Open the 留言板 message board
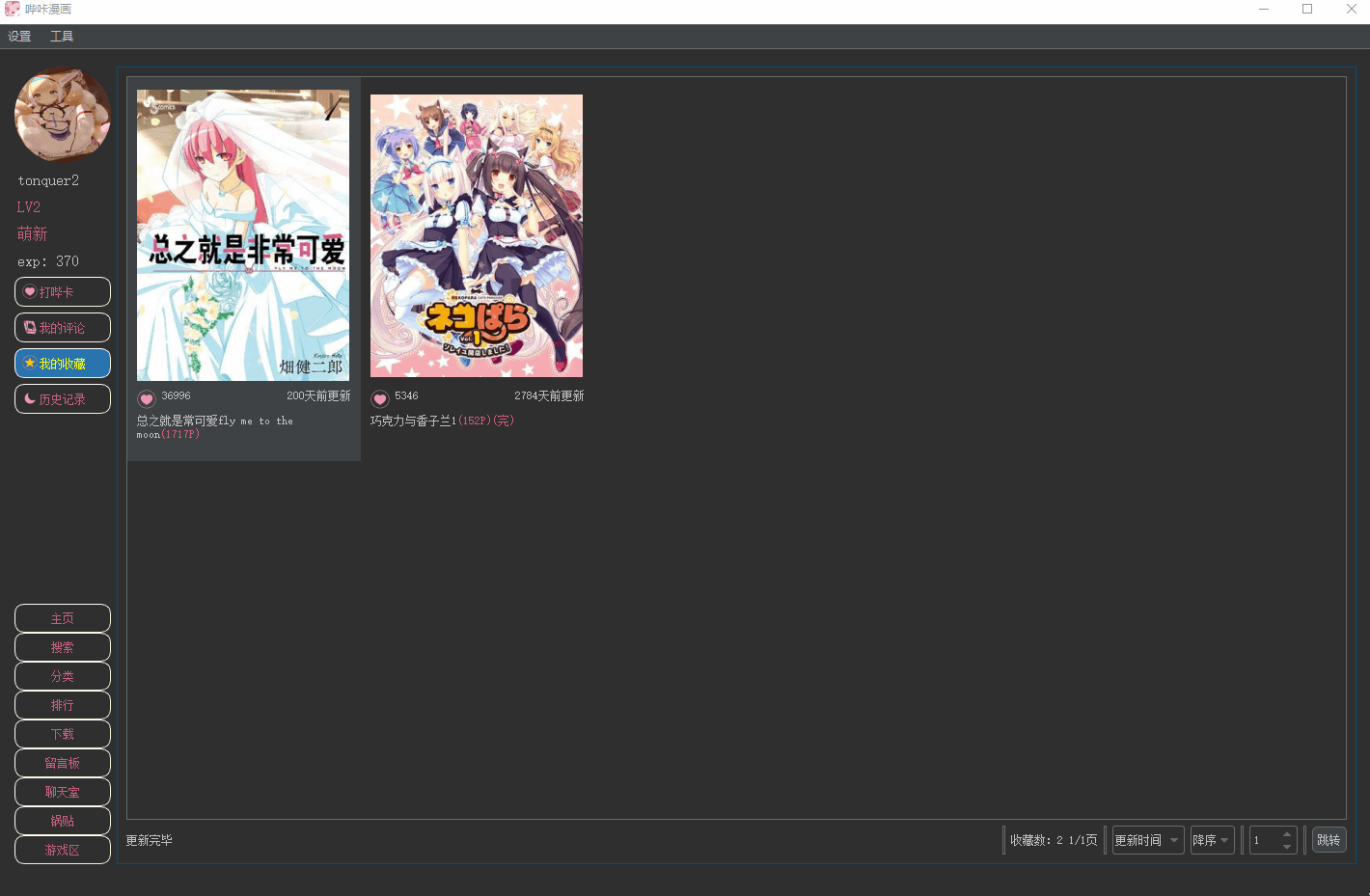 [x=63, y=763]
